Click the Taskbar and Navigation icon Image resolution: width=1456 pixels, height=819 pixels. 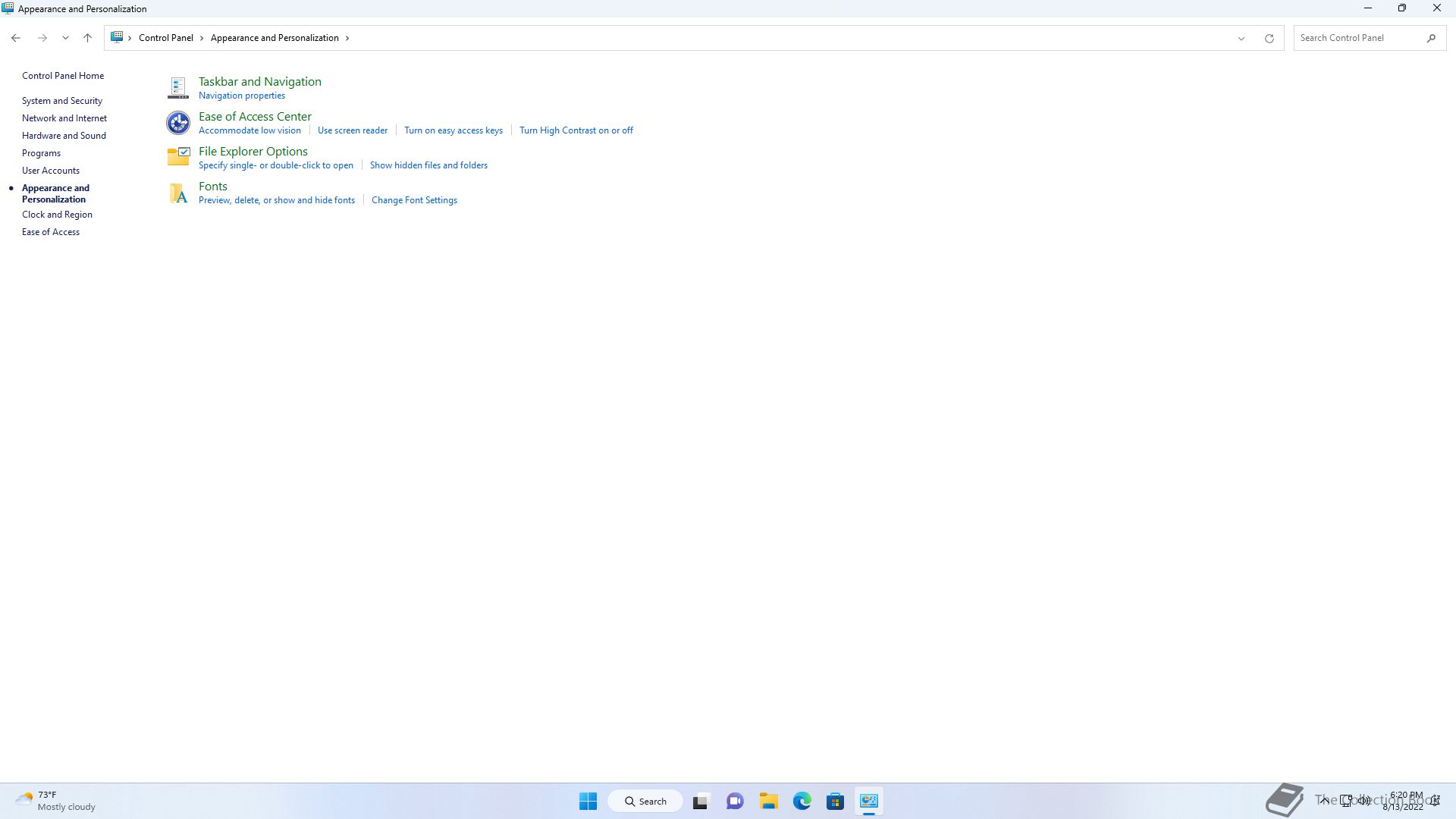pyautogui.click(x=177, y=88)
